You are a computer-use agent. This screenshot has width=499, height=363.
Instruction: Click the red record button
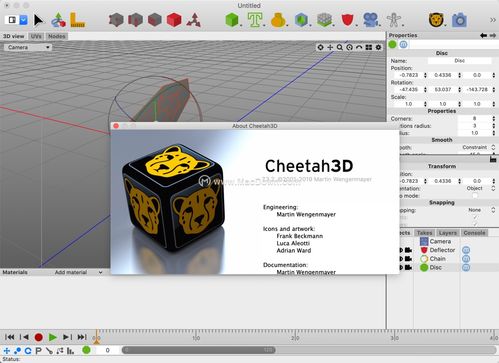tap(38, 337)
